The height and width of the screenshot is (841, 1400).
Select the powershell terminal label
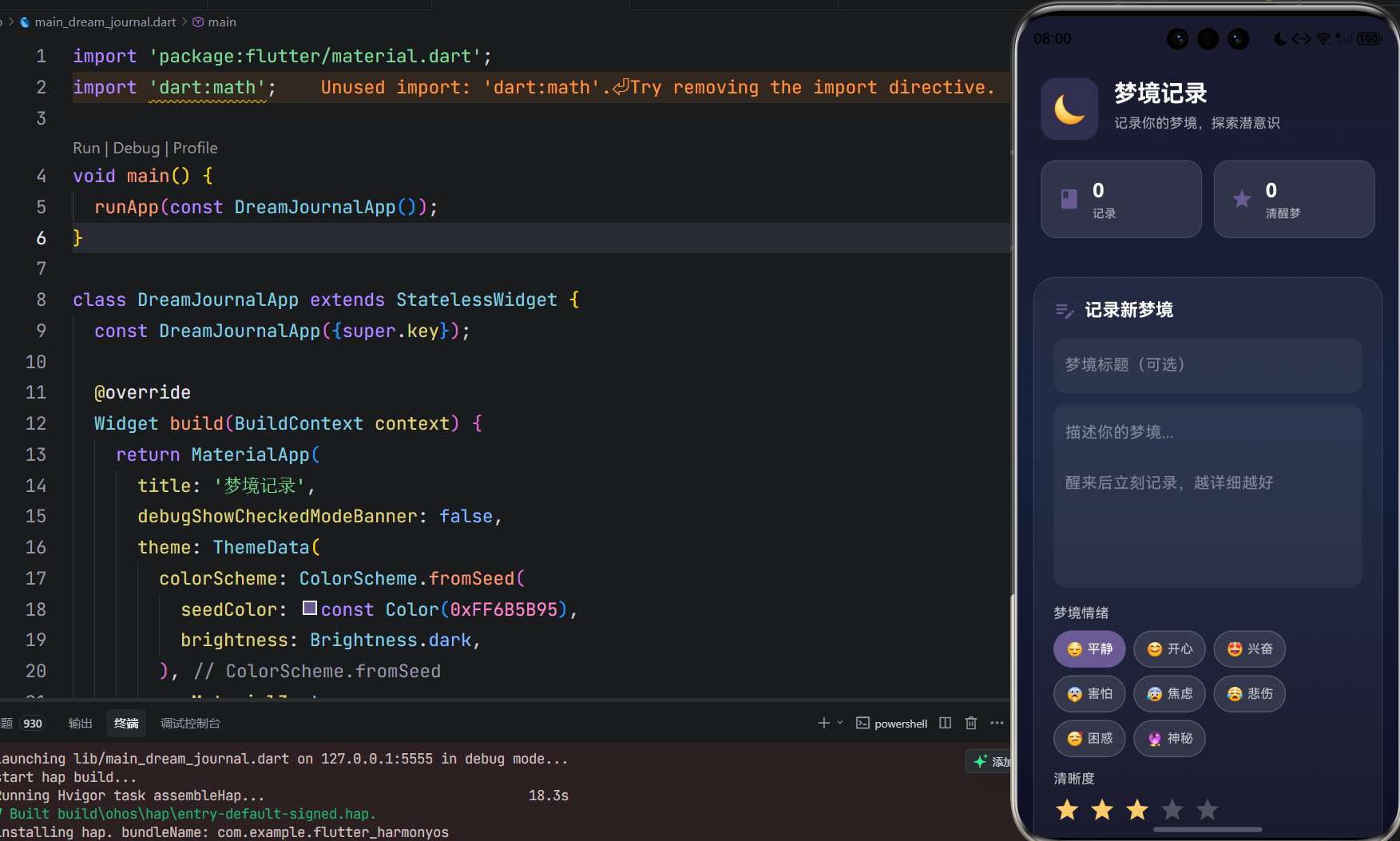point(901,724)
